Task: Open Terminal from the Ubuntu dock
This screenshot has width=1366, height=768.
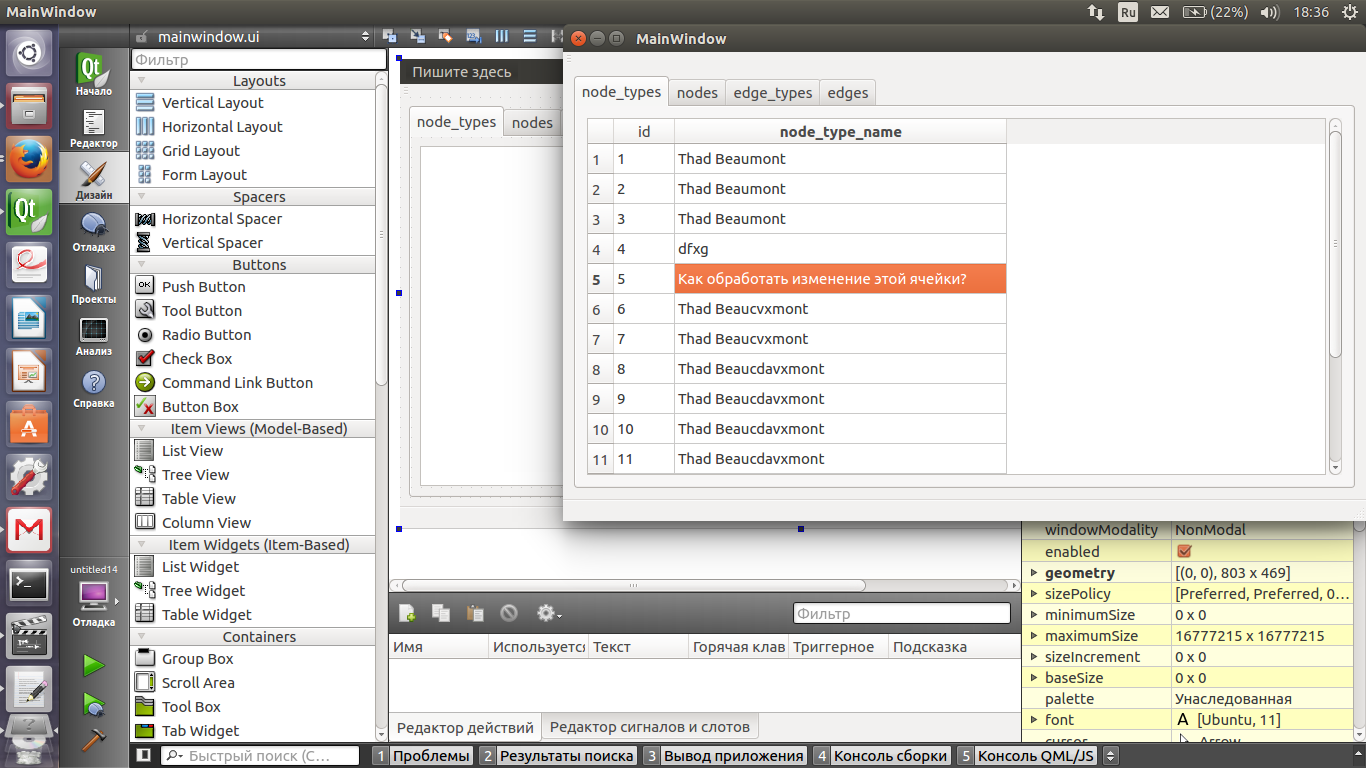Action: pos(29,583)
